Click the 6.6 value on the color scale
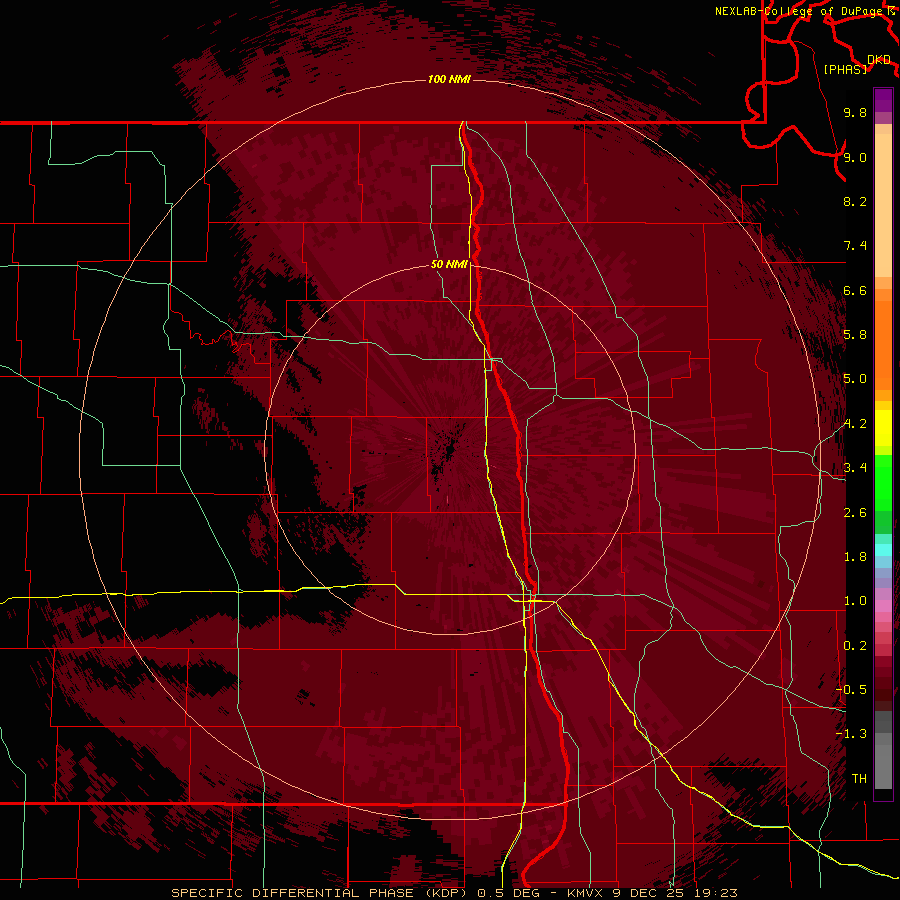900x900 pixels. pos(855,290)
